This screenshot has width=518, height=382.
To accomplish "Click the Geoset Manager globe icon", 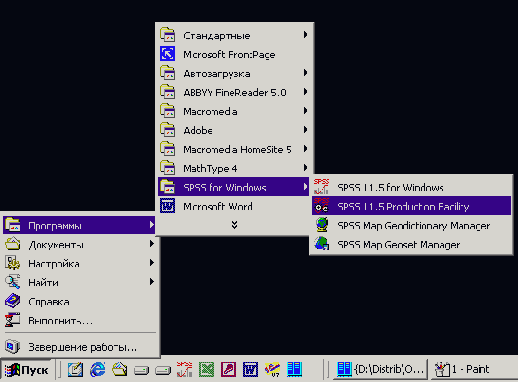I will 322,244.
